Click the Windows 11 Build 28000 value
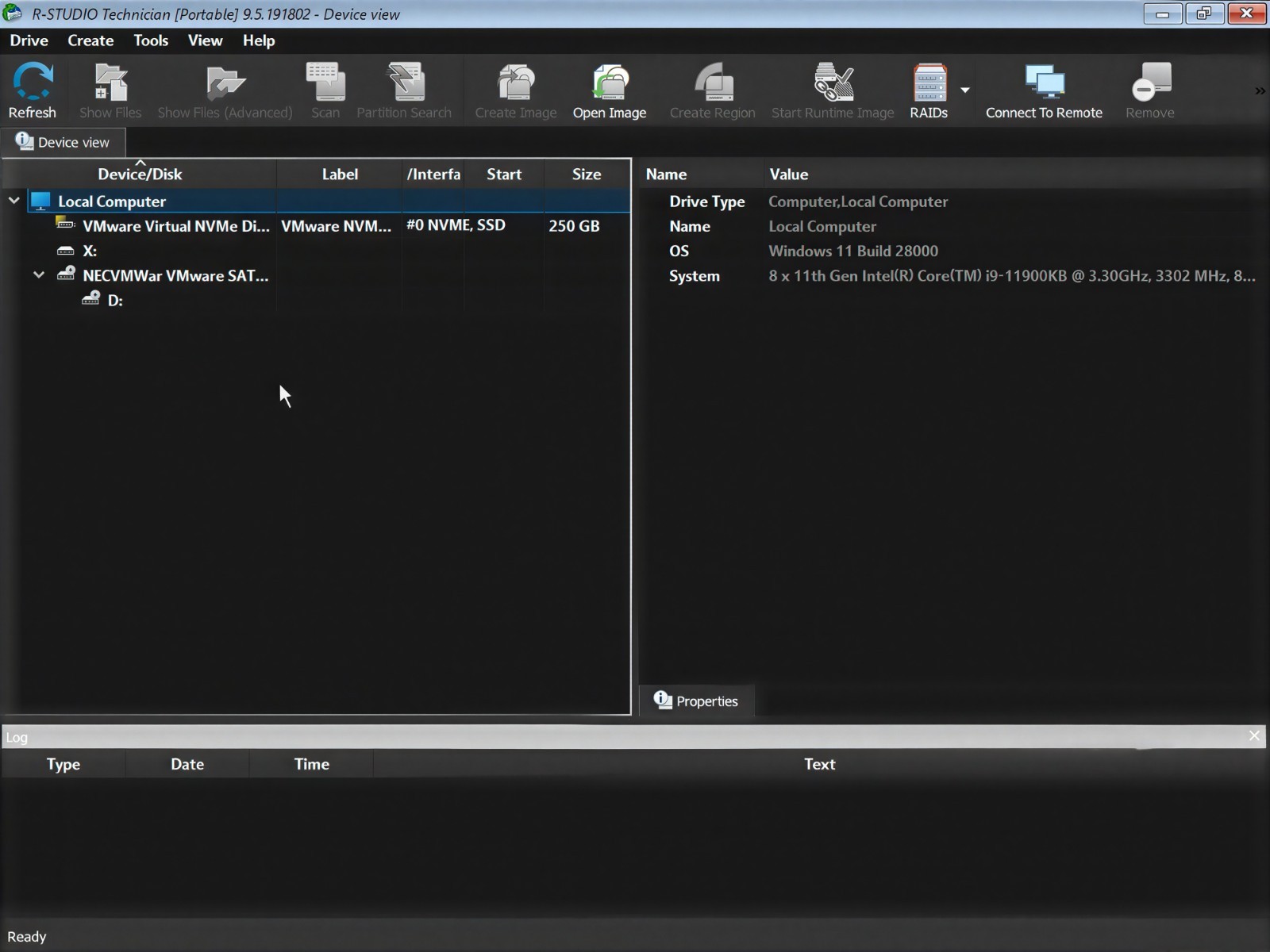The width and height of the screenshot is (1270, 952). click(x=853, y=251)
